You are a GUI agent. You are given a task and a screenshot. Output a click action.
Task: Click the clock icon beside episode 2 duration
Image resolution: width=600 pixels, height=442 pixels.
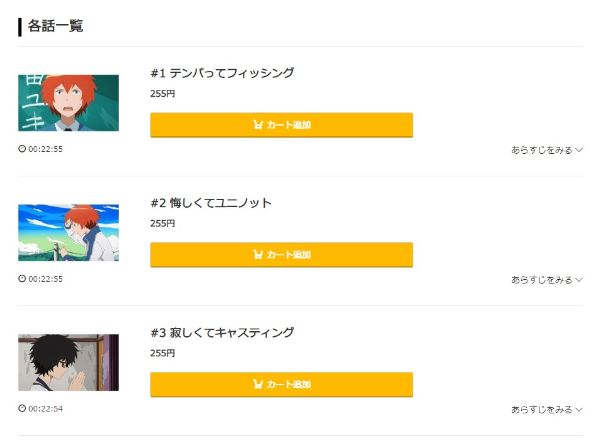(22, 278)
